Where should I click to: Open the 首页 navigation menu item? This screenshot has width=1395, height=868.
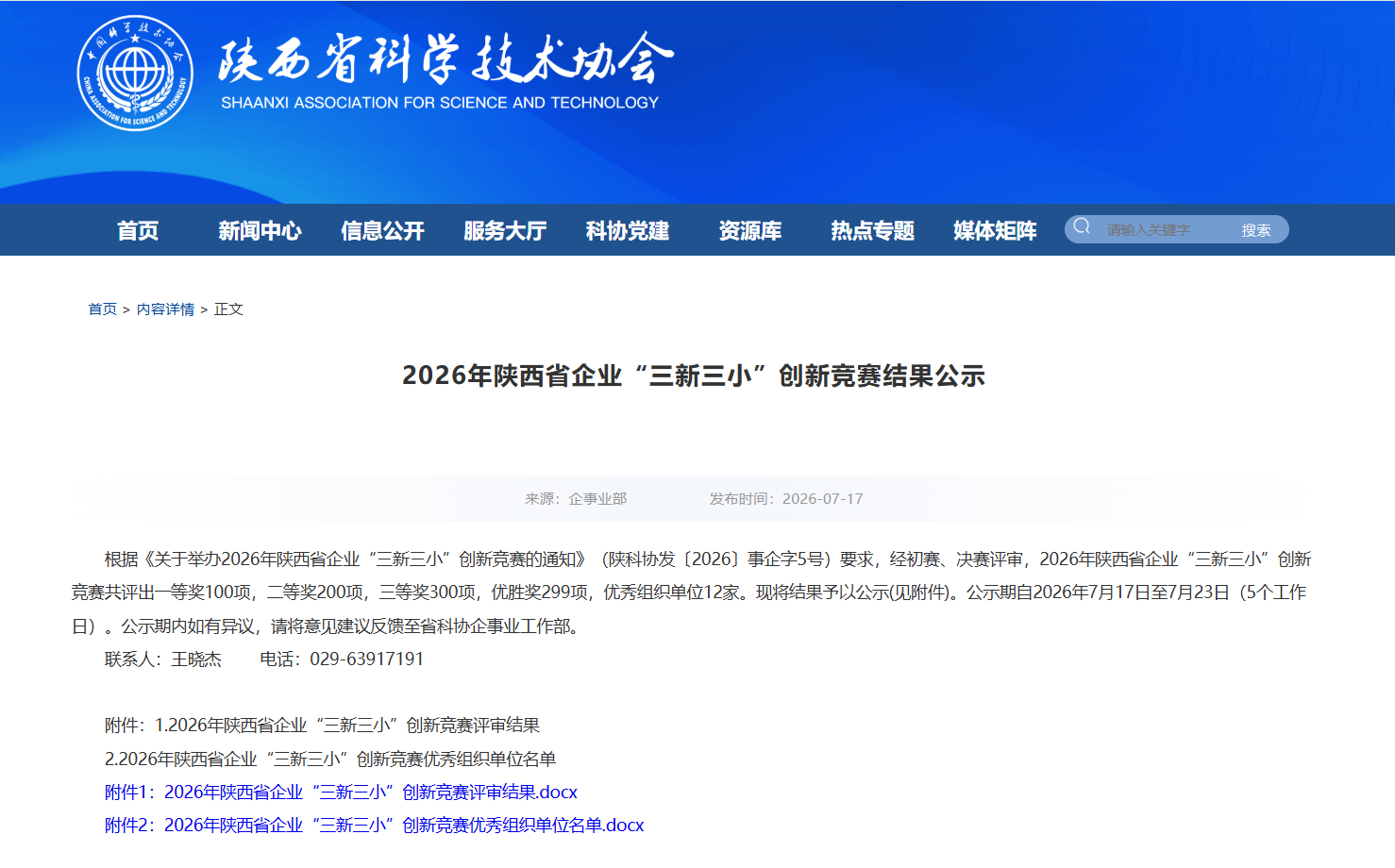pos(138,230)
